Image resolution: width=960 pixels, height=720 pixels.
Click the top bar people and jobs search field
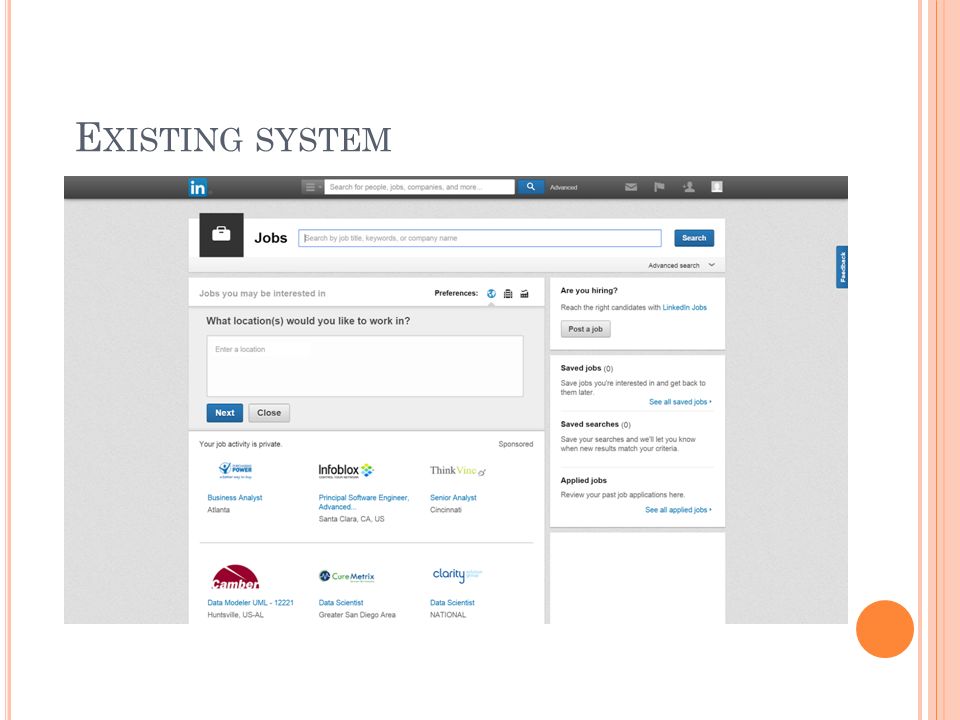pyautogui.click(x=419, y=187)
